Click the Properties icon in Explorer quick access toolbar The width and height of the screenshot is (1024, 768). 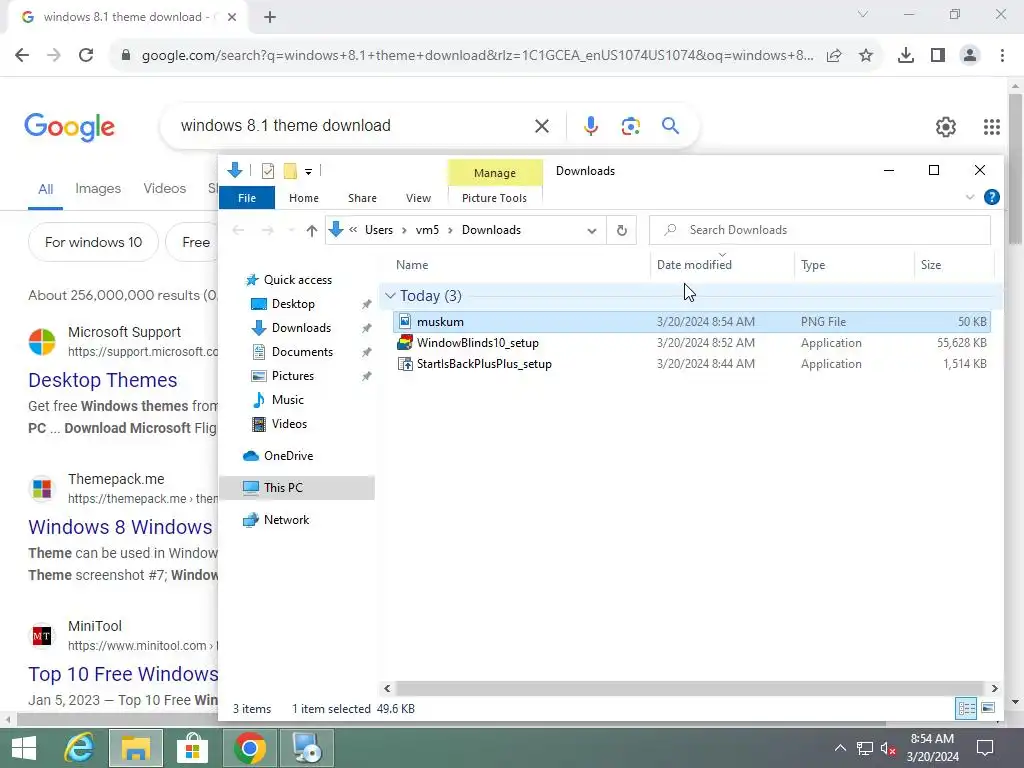tap(268, 171)
